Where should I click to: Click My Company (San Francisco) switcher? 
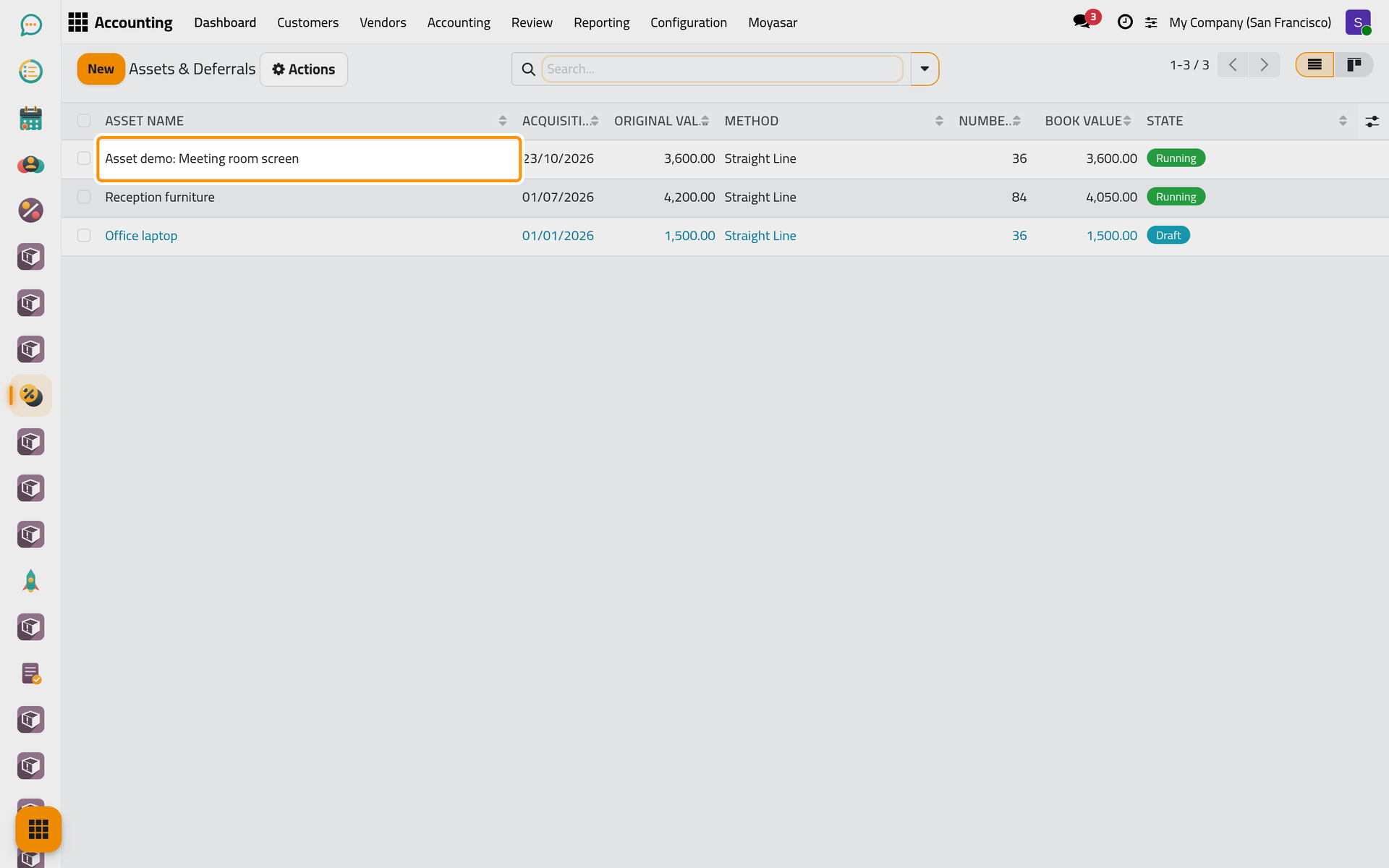(x=1249, y=22)
